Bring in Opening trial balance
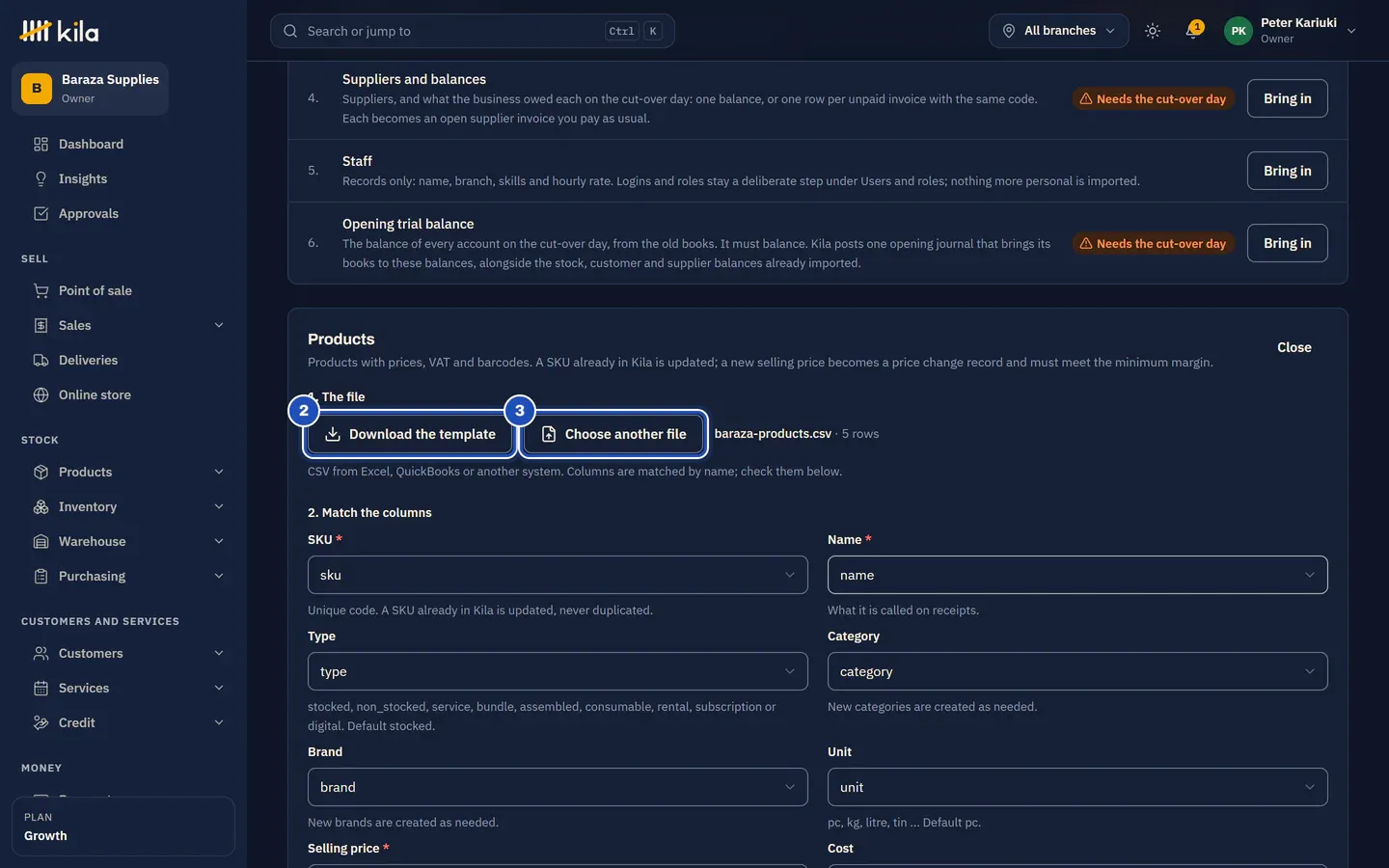 [x=1287, y=243]
